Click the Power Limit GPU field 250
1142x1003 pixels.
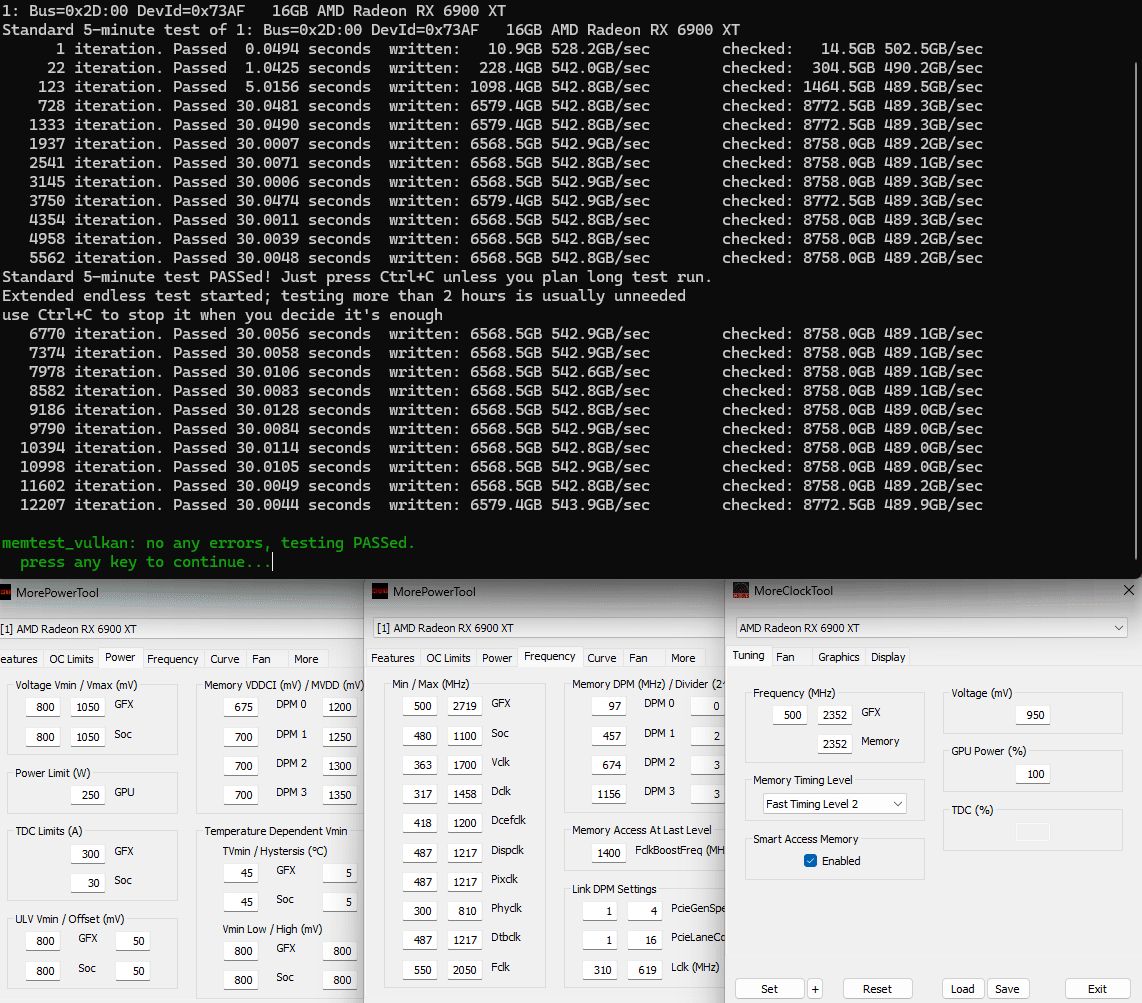pyautogui.click(x=89, y=795)
